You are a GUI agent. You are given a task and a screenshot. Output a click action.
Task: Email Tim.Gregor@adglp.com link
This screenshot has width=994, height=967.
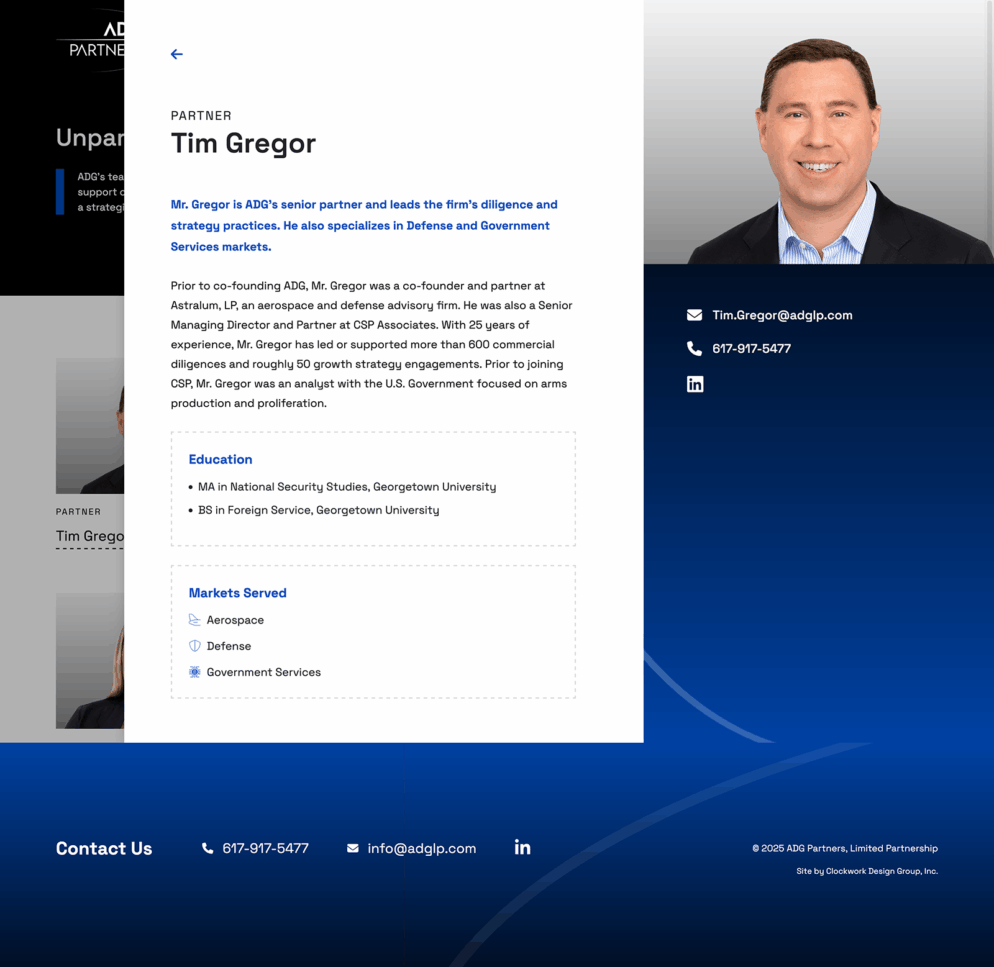pos(782,315)
